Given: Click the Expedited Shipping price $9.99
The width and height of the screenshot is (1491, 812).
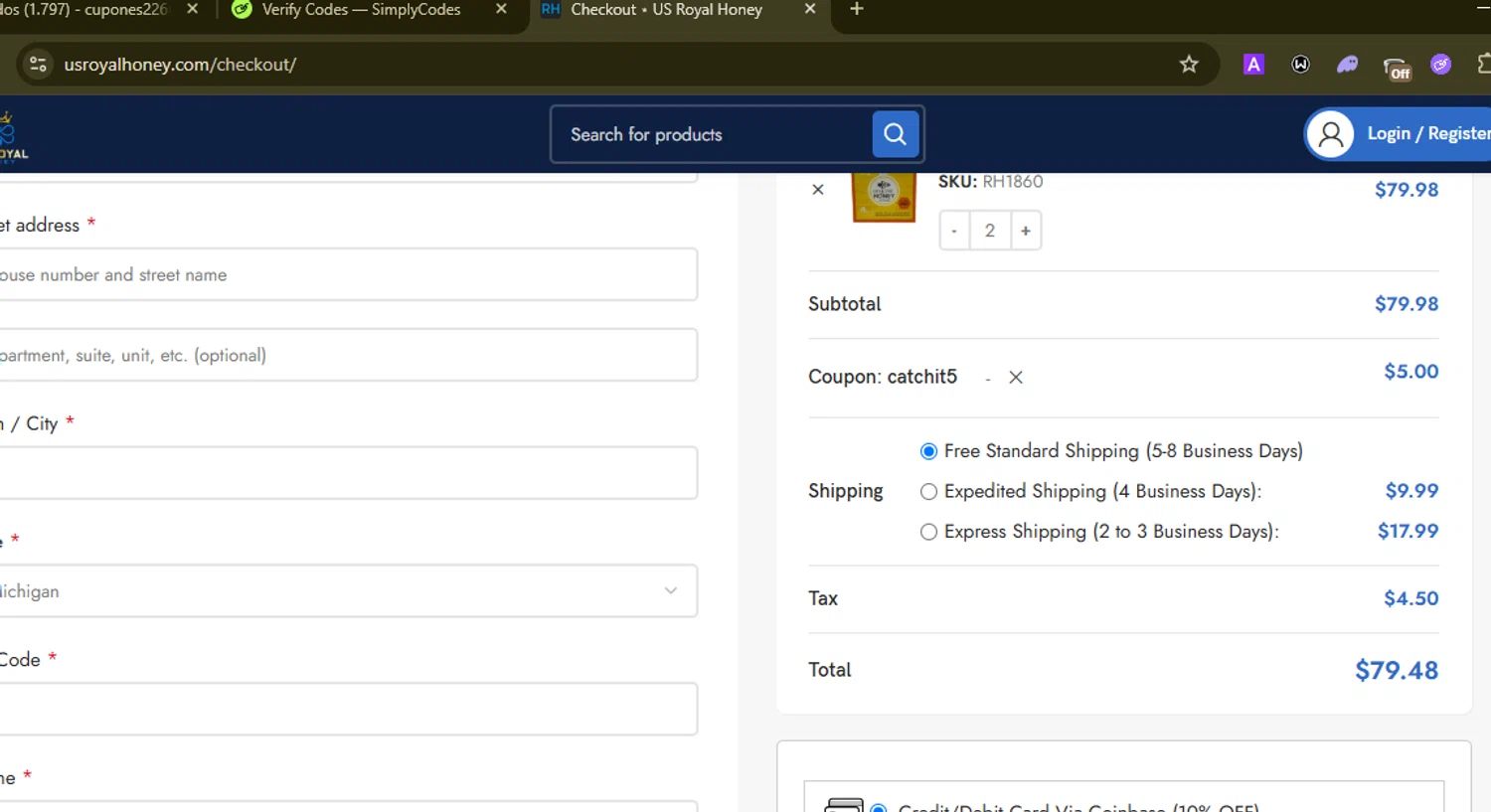Looking at the screenshot, I should tap(1411, 491).
